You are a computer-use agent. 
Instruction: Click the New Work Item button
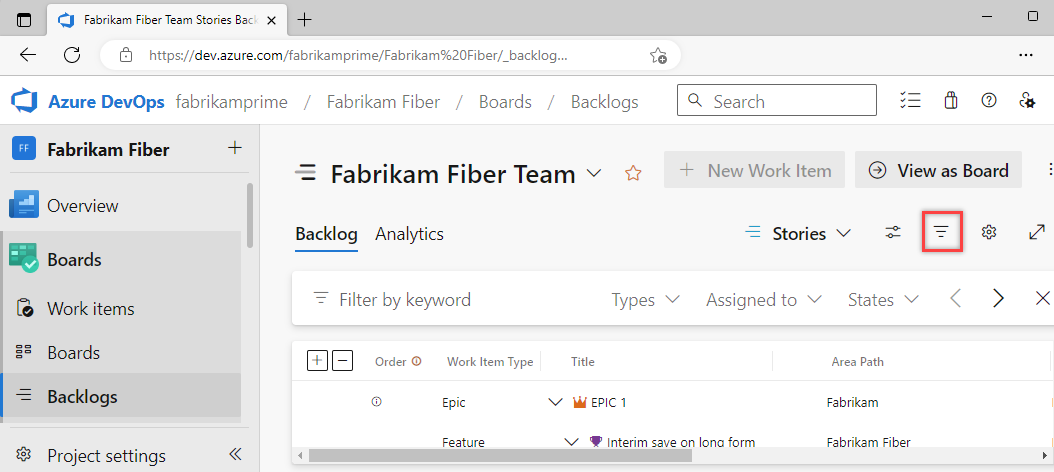point(754,170)
